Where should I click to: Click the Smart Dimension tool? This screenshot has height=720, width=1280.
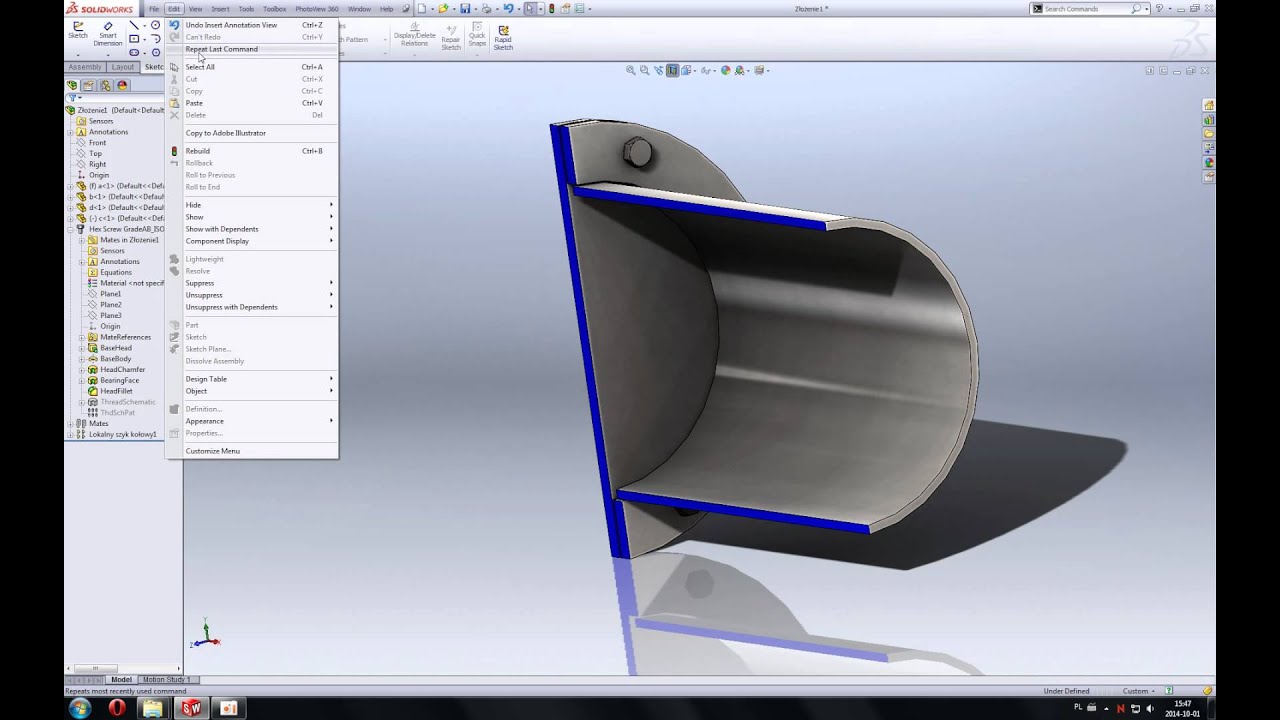tap(108, 33)
